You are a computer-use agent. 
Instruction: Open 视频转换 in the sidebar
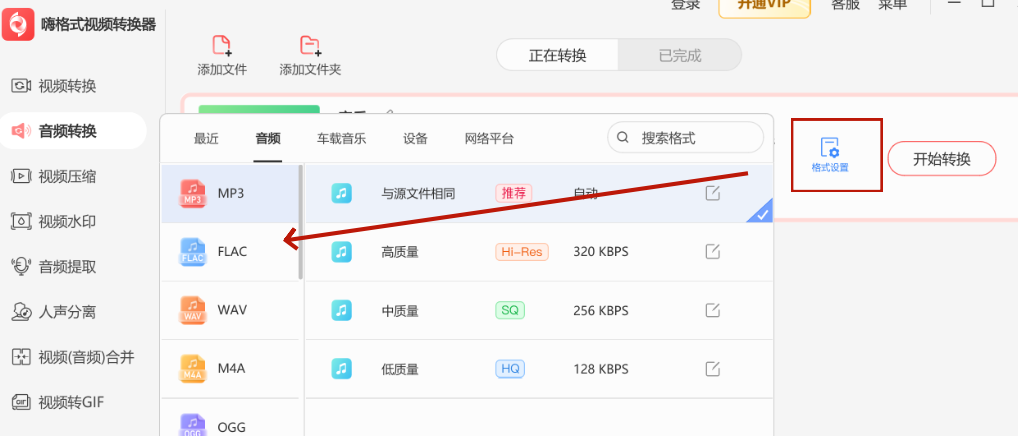coord(54,86)
